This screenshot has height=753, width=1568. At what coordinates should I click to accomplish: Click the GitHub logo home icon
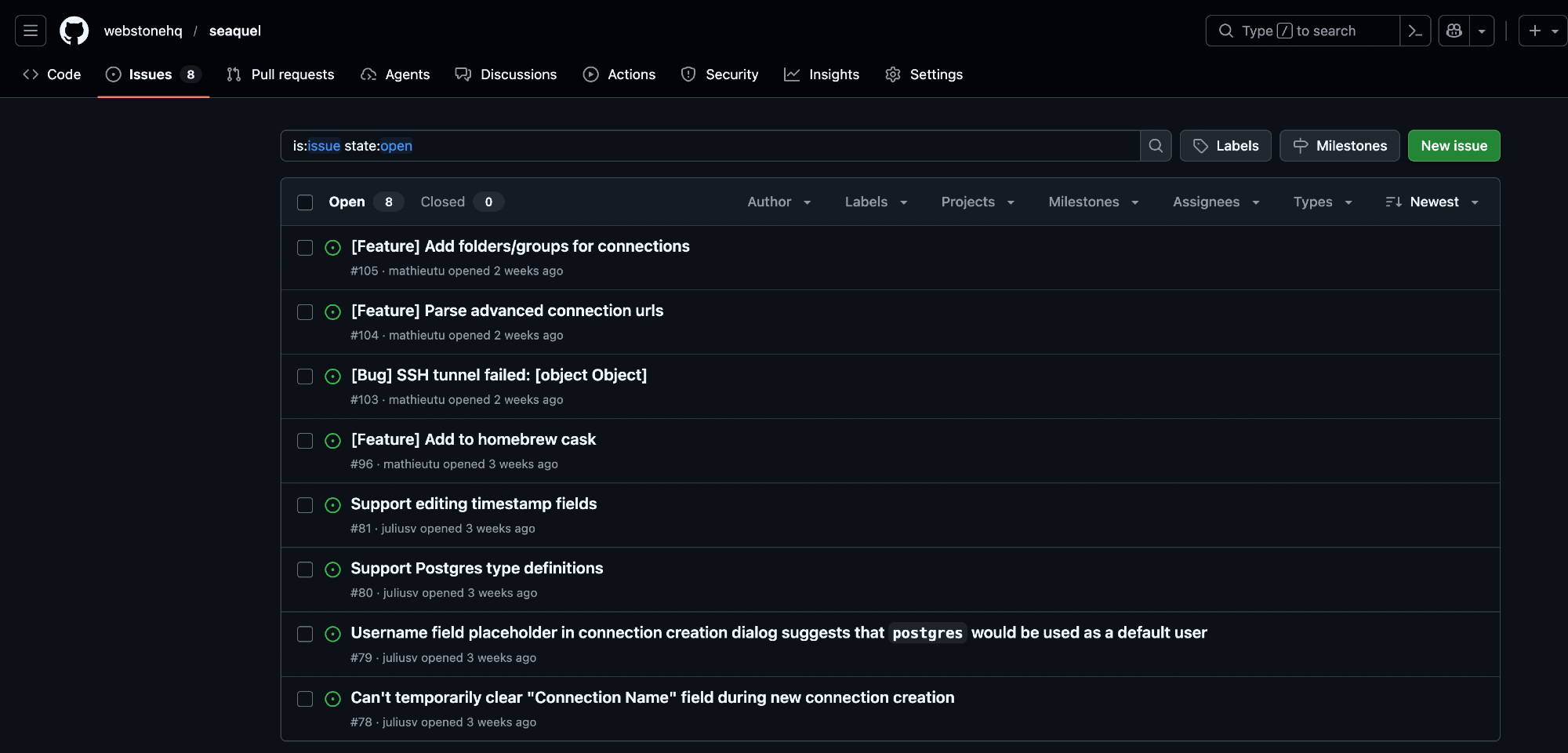(74, 31)
